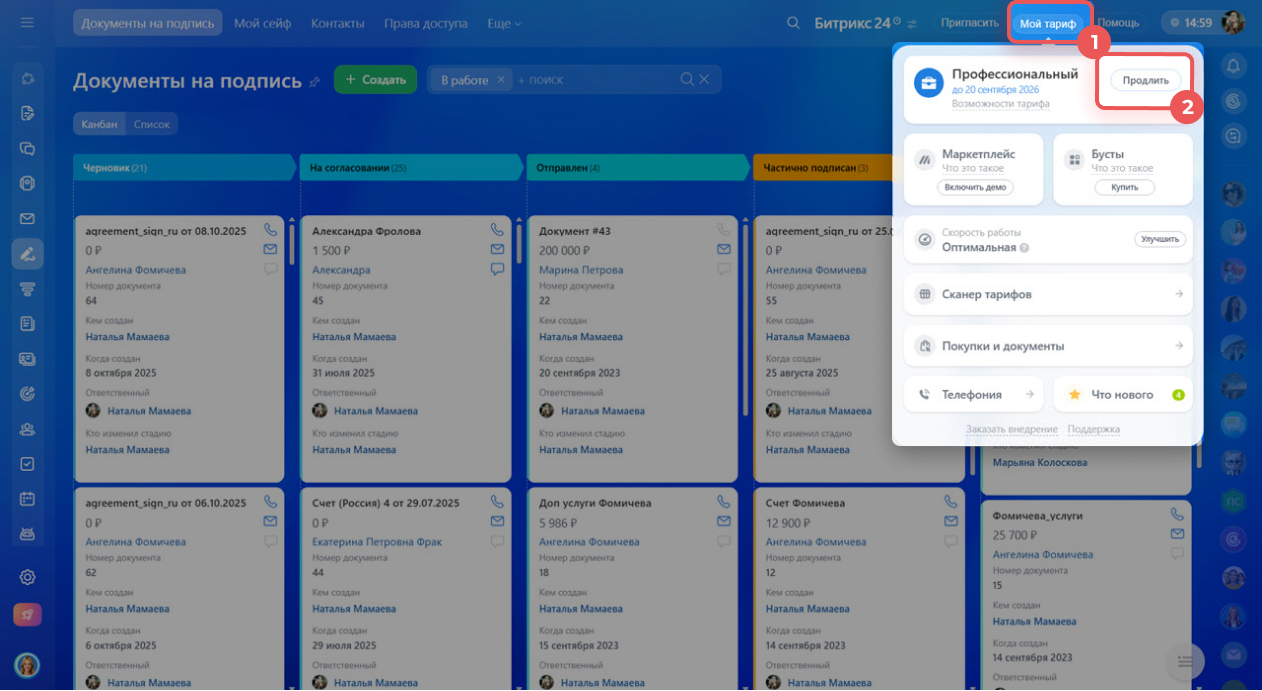
Task: Click the notifications bell icon
Action: 1233,66
